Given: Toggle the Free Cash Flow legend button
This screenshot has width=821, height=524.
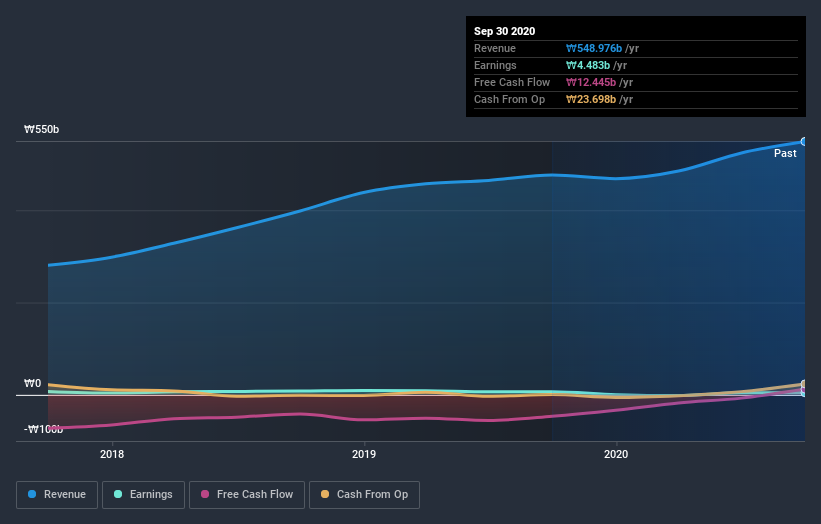Looking at the screenshot, I should click(247, 495).
